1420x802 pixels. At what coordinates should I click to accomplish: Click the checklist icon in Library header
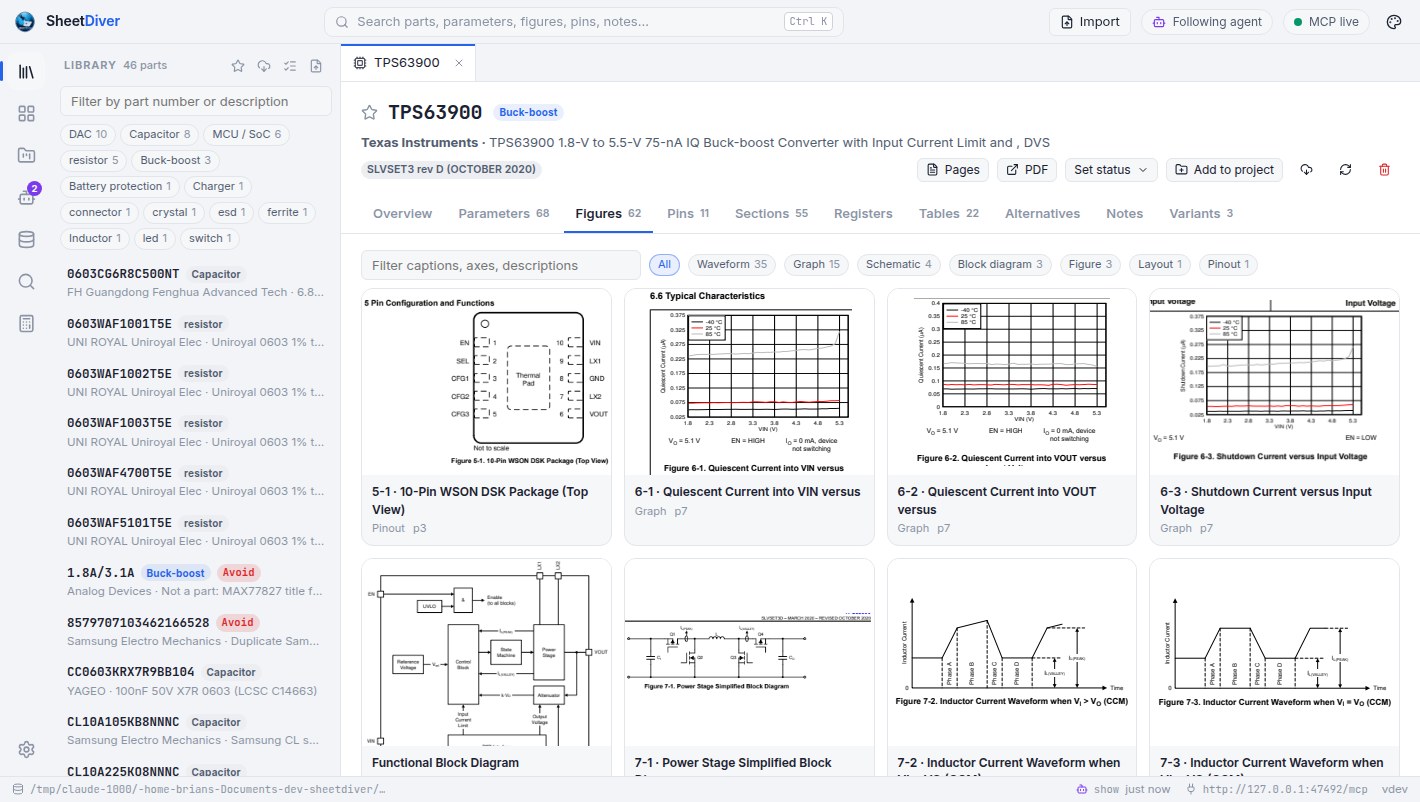(x=290, y=66)
